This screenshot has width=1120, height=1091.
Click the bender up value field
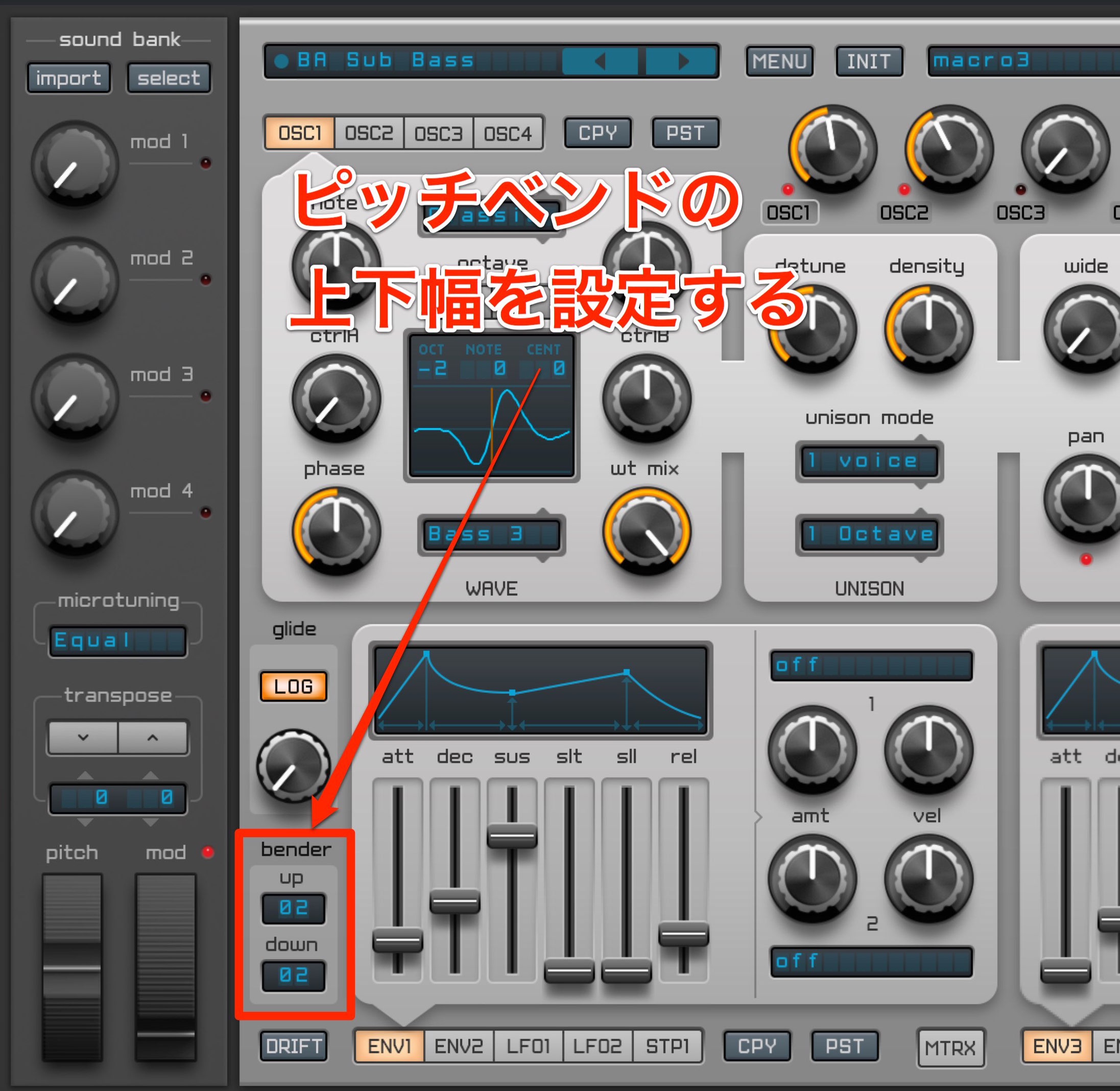coord(293,908)
